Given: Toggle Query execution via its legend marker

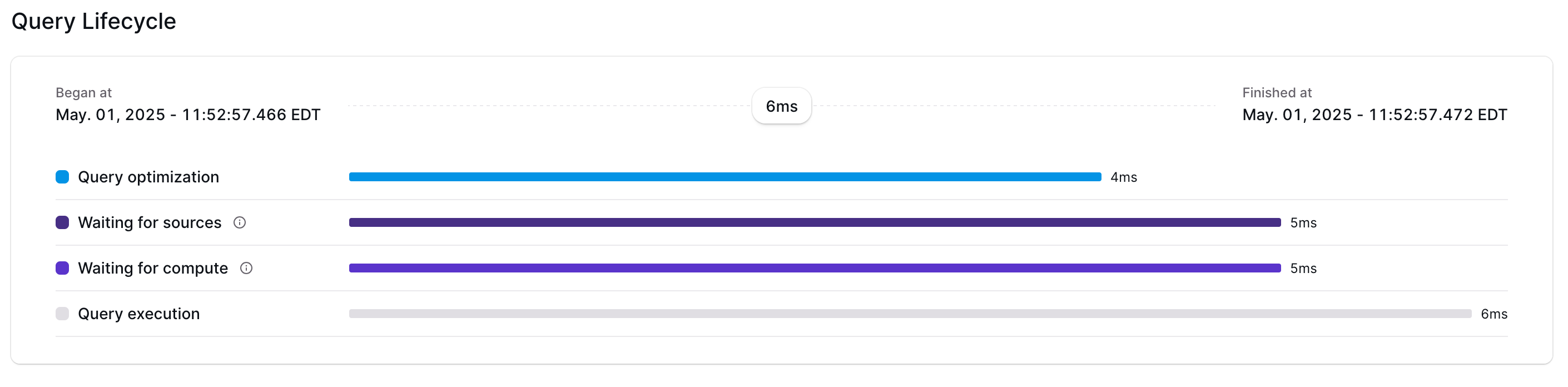Looking at the screenshot, I should [x=62, y=314].
